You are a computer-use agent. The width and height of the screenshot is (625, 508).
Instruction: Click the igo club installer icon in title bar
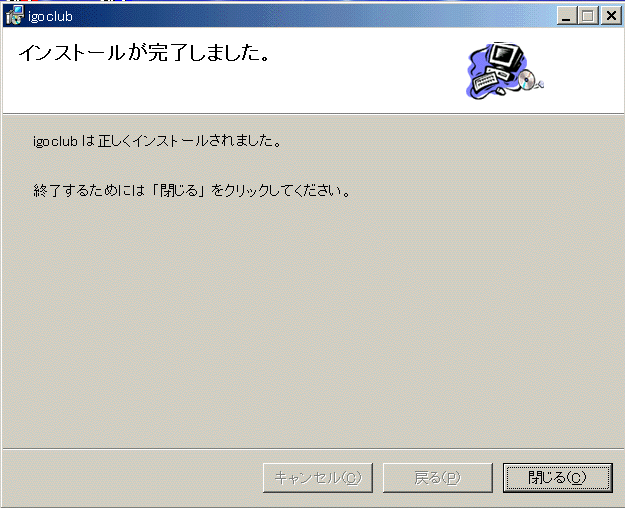[15, 16]
